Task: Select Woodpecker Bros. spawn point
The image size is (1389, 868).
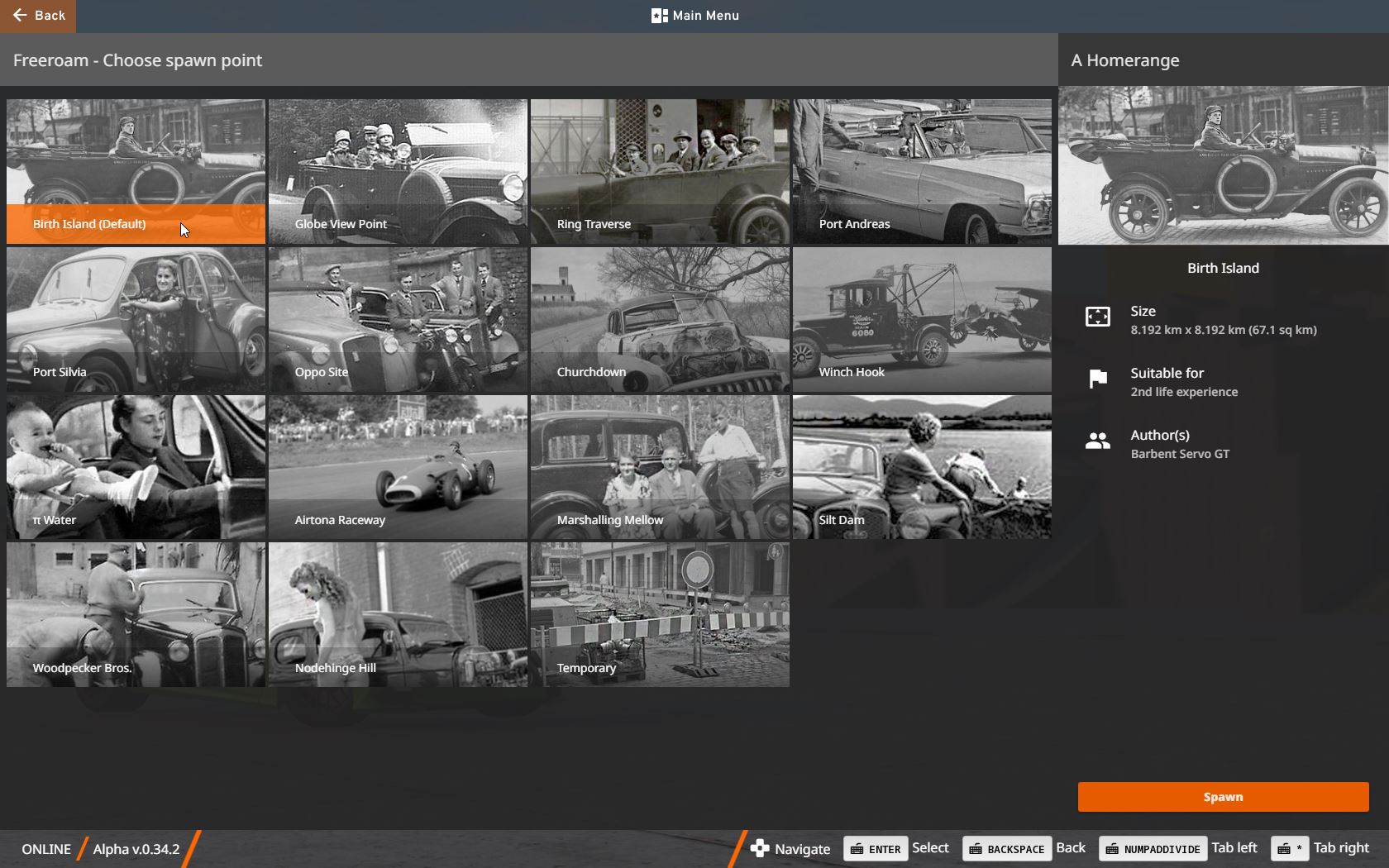Action: (x=136, y=615)
